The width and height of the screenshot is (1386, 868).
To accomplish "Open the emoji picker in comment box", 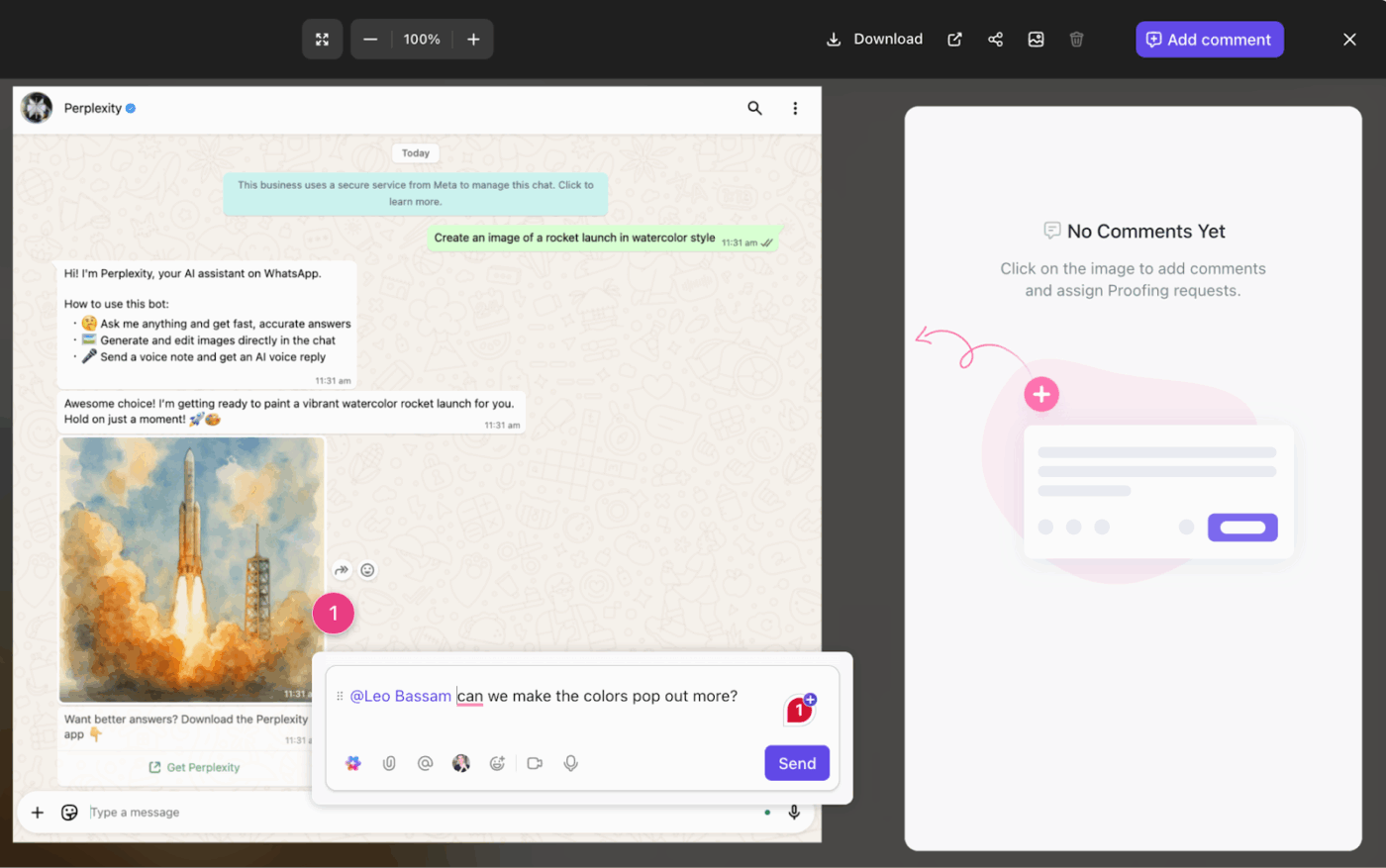I will tap(497, 763).
